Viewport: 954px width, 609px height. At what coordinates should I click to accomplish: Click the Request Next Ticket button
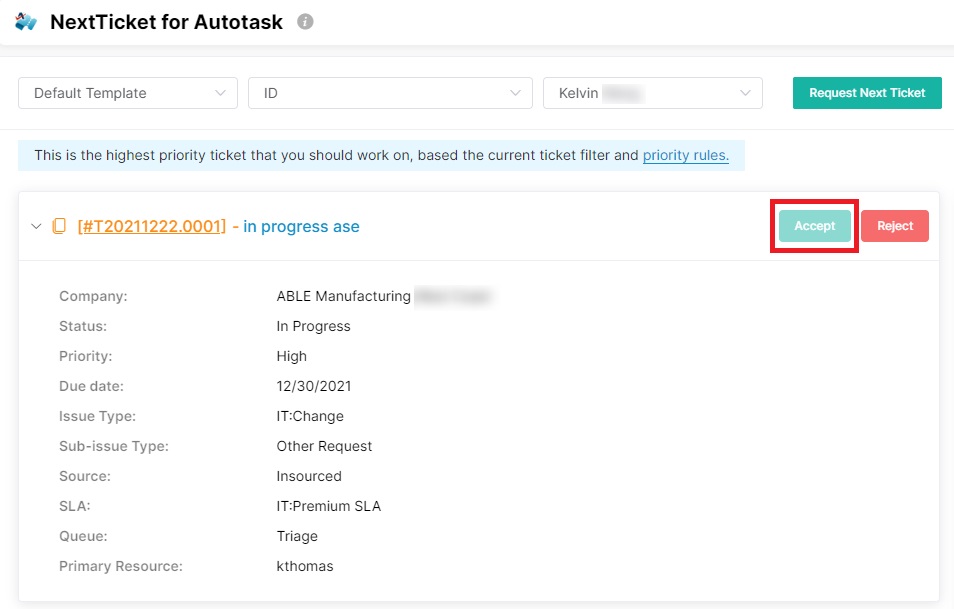(867, 93)
